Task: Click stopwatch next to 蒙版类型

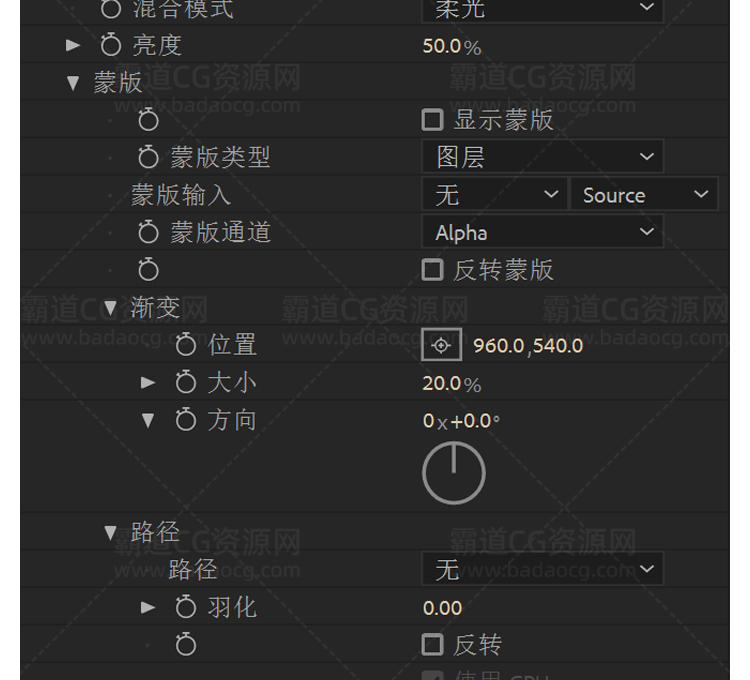Action: click(x=148, y=157)
